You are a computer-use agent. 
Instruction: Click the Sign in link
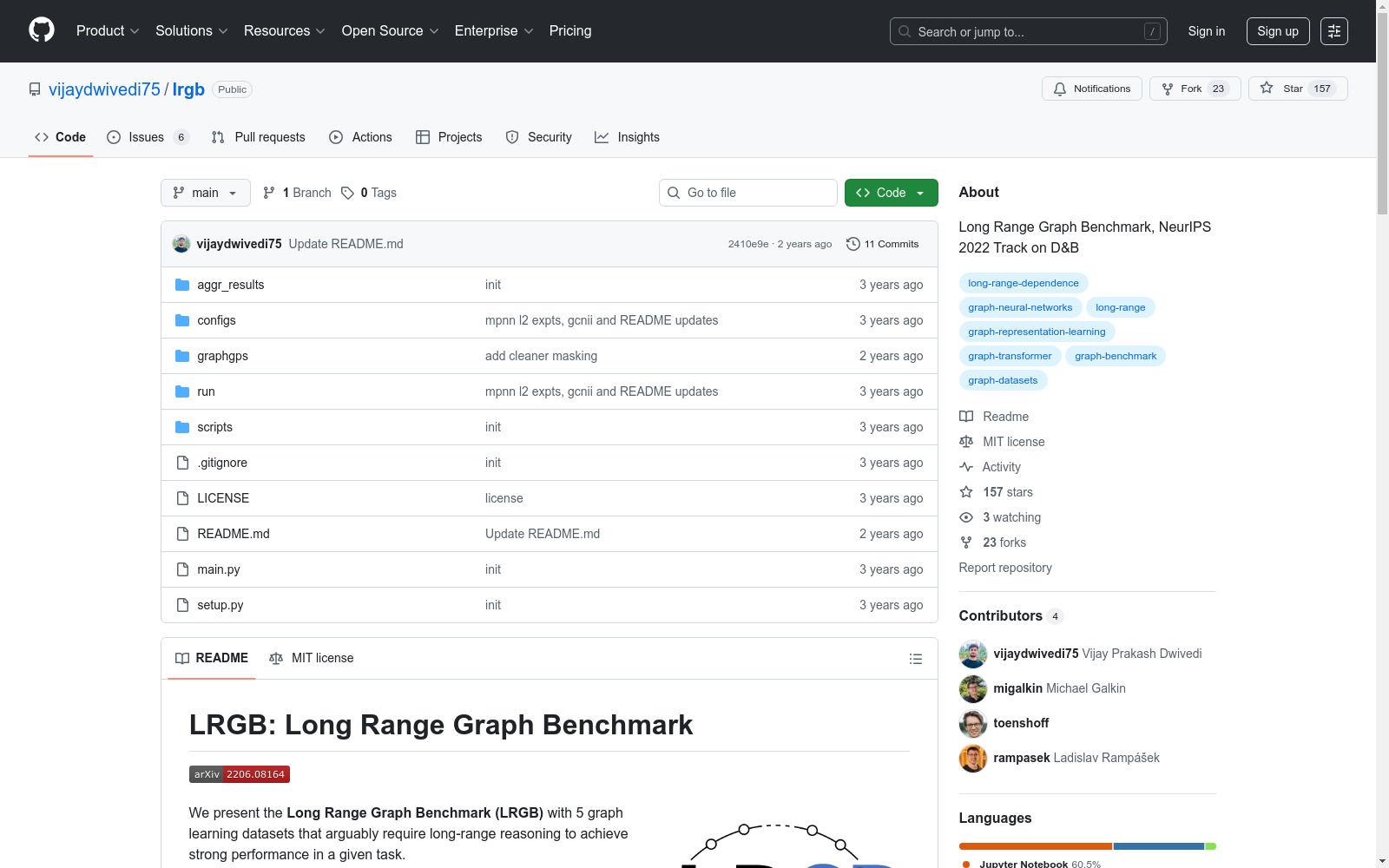1207,31
